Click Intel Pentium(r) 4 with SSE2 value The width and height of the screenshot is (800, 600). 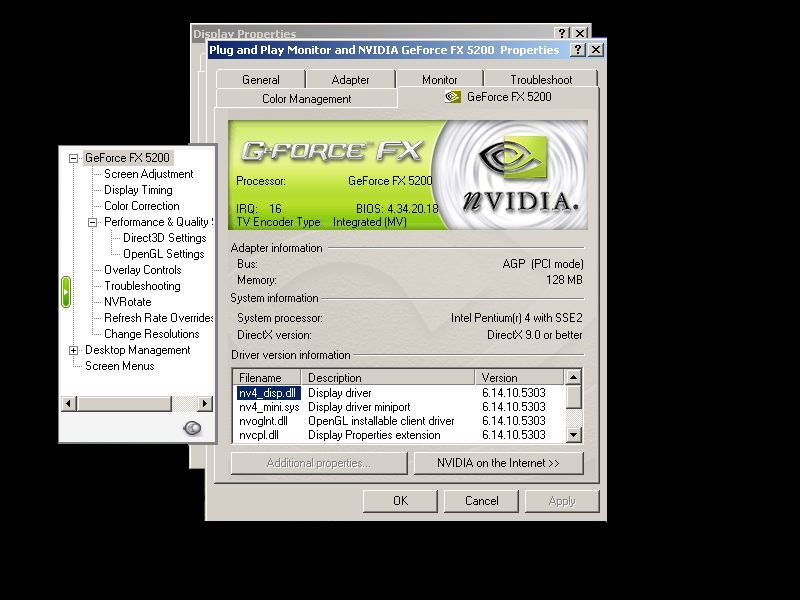516,318
